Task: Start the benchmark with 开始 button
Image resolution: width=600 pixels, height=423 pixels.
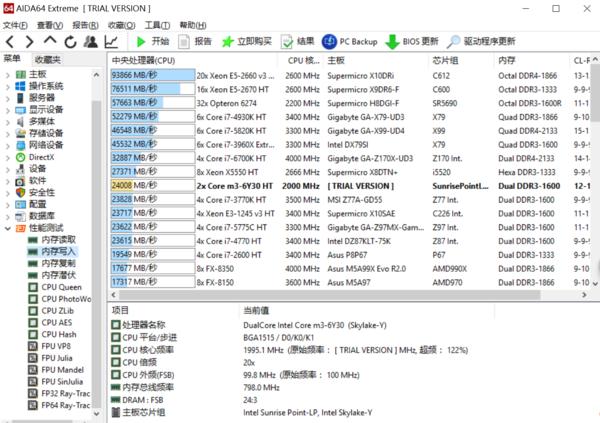Action: click(x=153, y=41)
